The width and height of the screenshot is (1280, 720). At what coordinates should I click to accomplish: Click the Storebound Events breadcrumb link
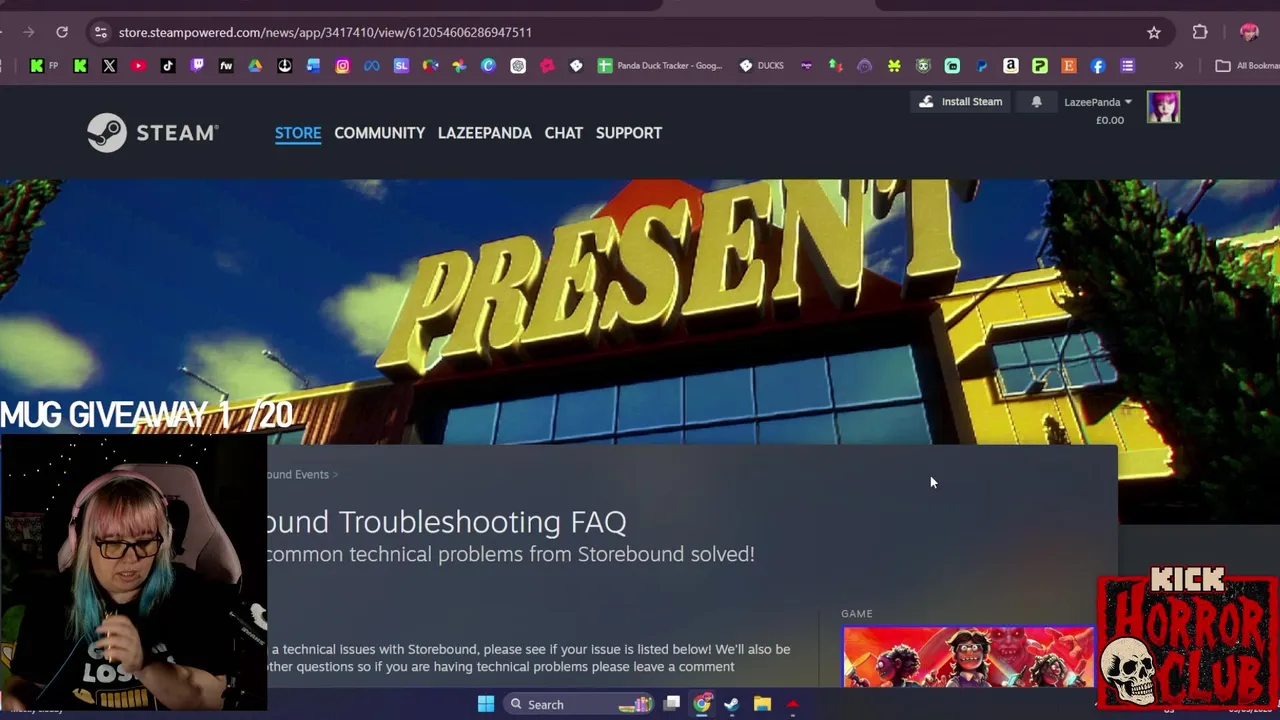(x=298, y=475)
